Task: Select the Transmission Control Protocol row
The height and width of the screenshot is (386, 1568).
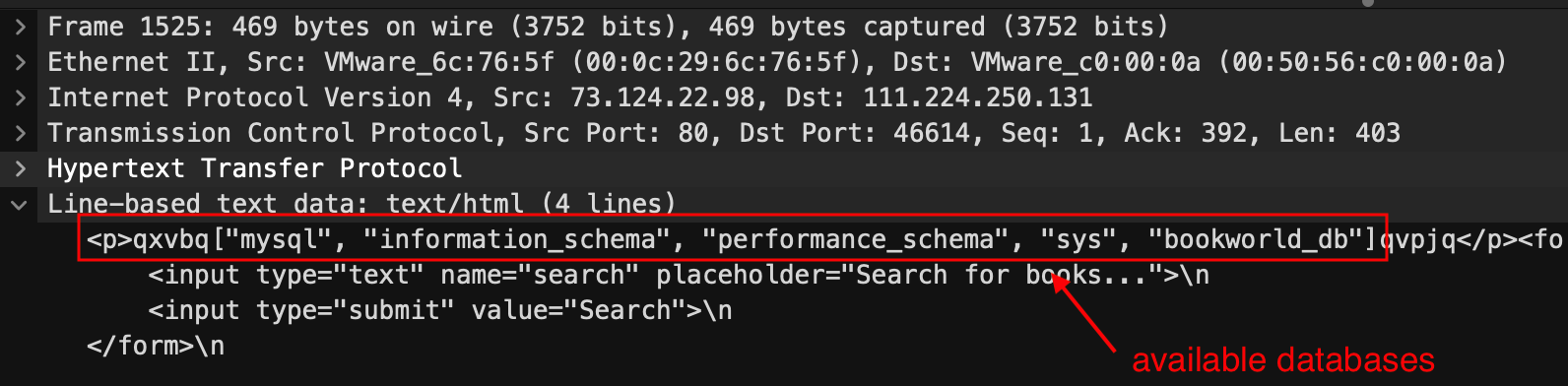Action: 784,133
